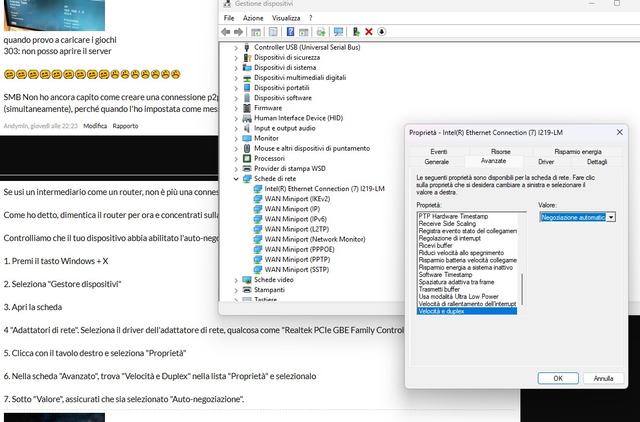Switch to the Eventi tab
The height and width of the screenshot is (422, 640).
[x=439, y=152]
